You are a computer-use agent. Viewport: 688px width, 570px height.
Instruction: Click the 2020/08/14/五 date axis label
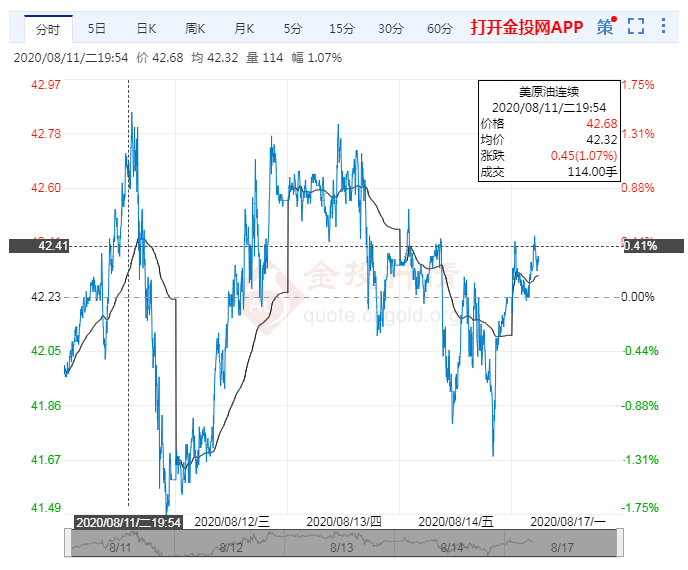pyautogui.click(x=455, y=521)
